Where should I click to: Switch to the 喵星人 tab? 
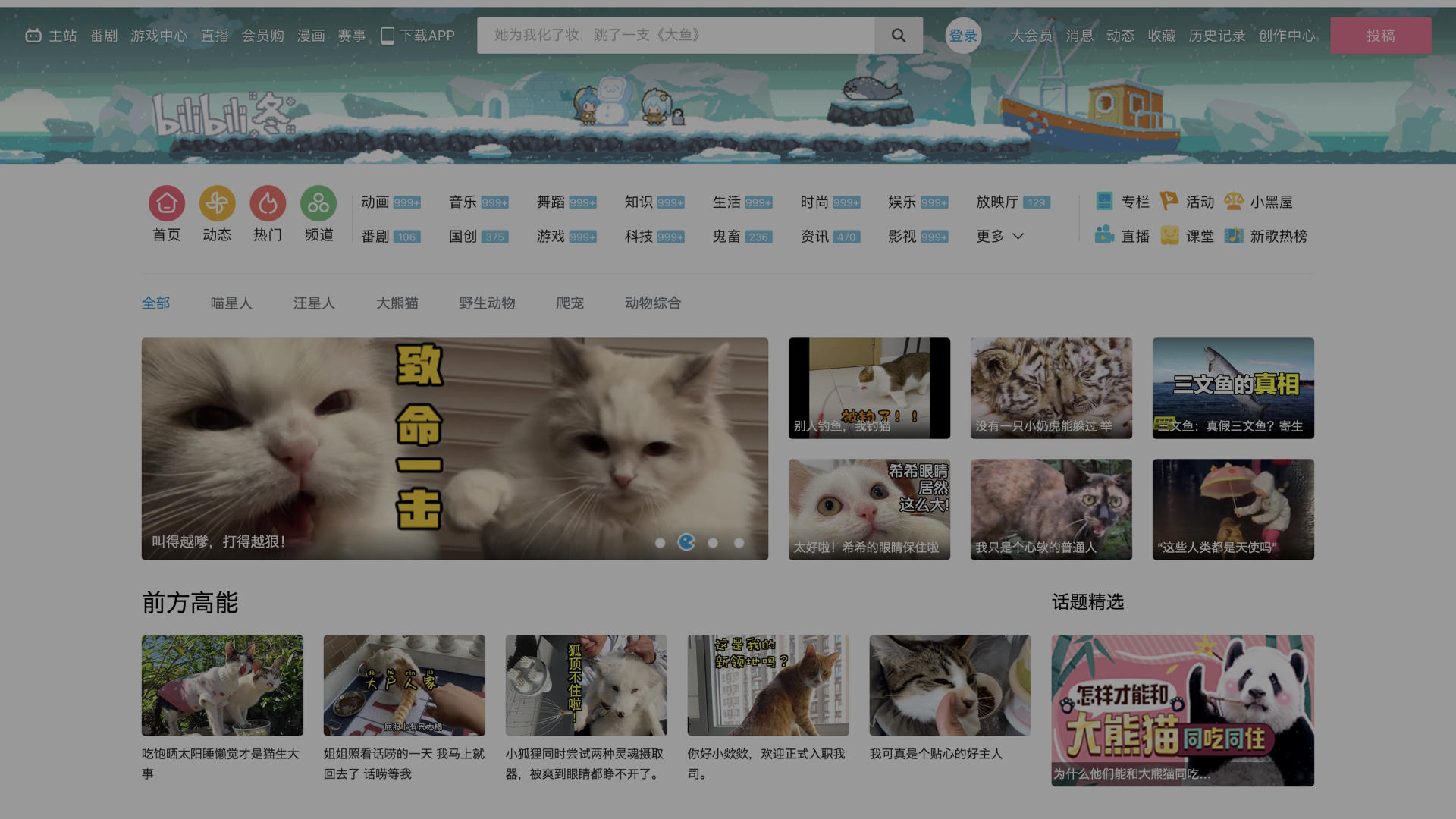231,303
